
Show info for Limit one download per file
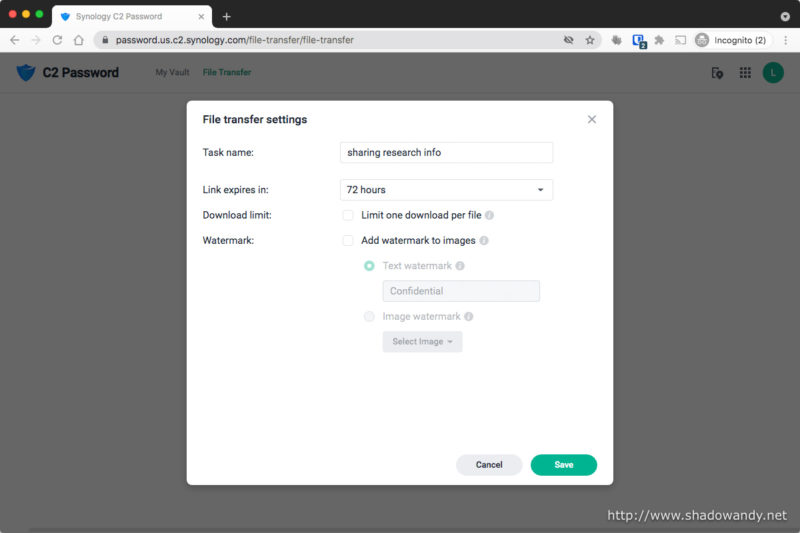click(x=489, y=215)
